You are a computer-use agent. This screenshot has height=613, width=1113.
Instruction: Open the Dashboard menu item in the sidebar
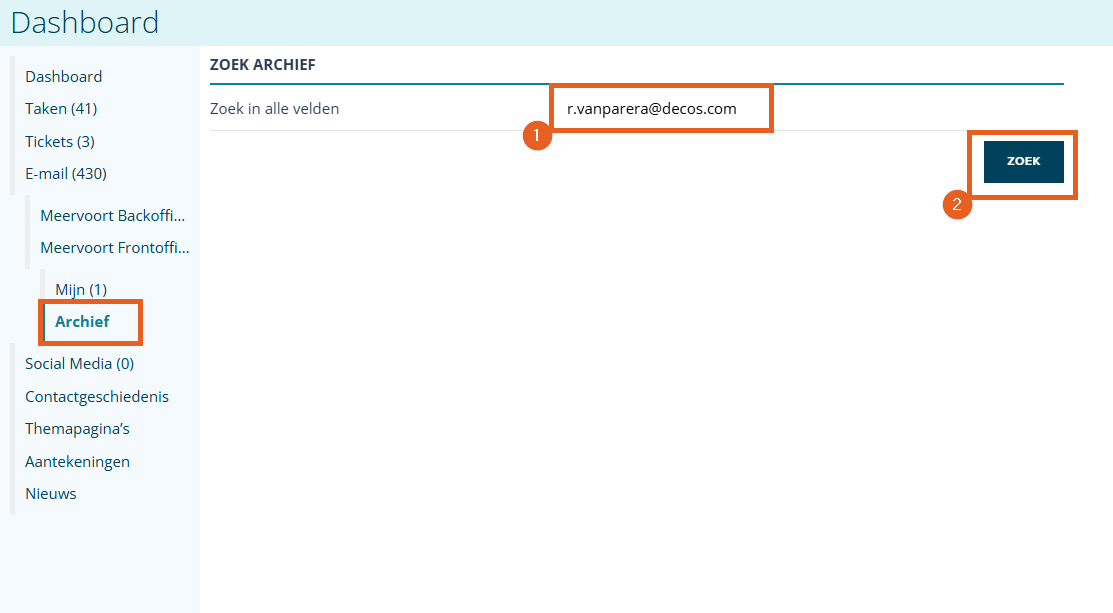coord(63,77)
